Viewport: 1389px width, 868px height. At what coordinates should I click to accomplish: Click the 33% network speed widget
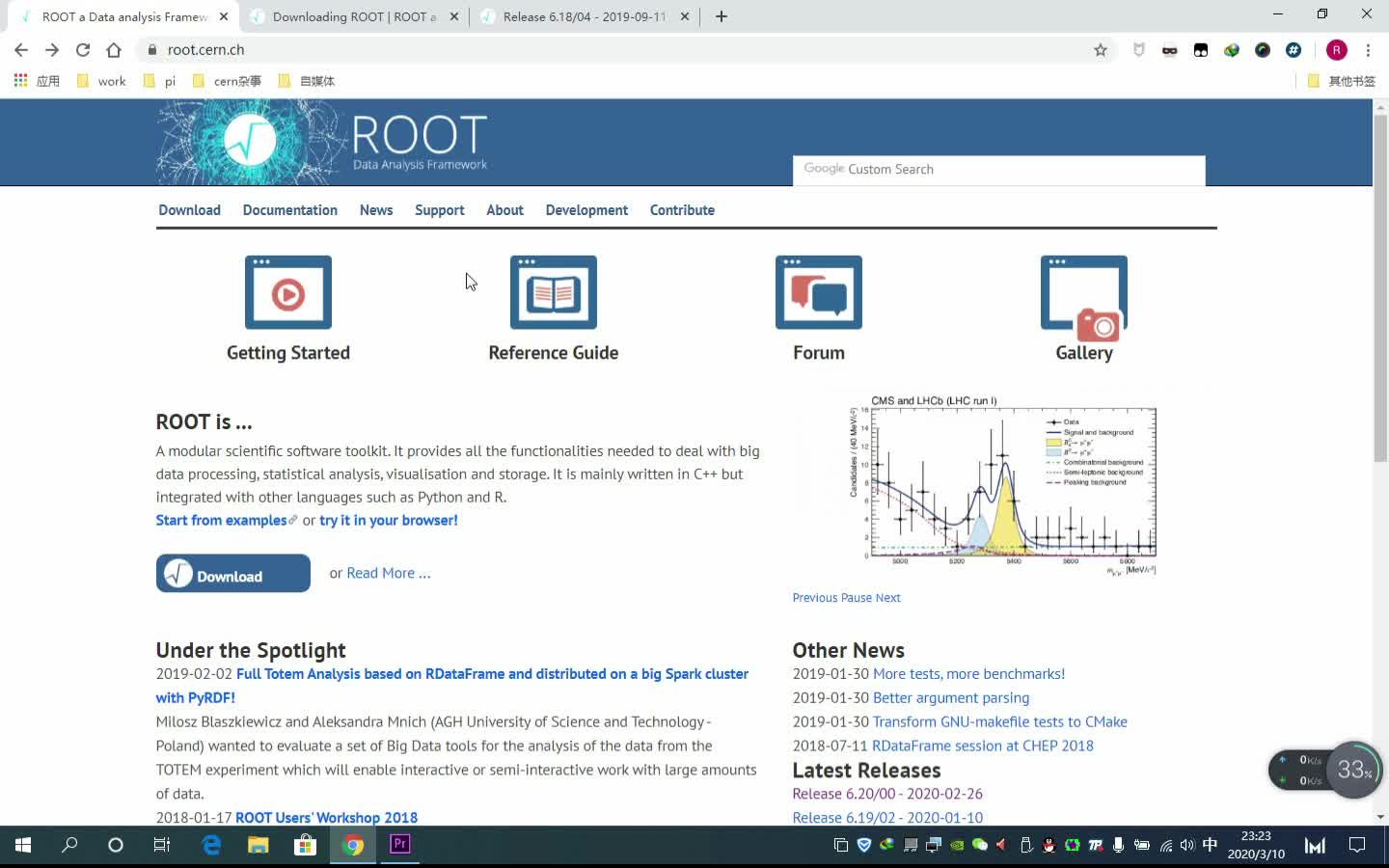(x=1325, y=770)
